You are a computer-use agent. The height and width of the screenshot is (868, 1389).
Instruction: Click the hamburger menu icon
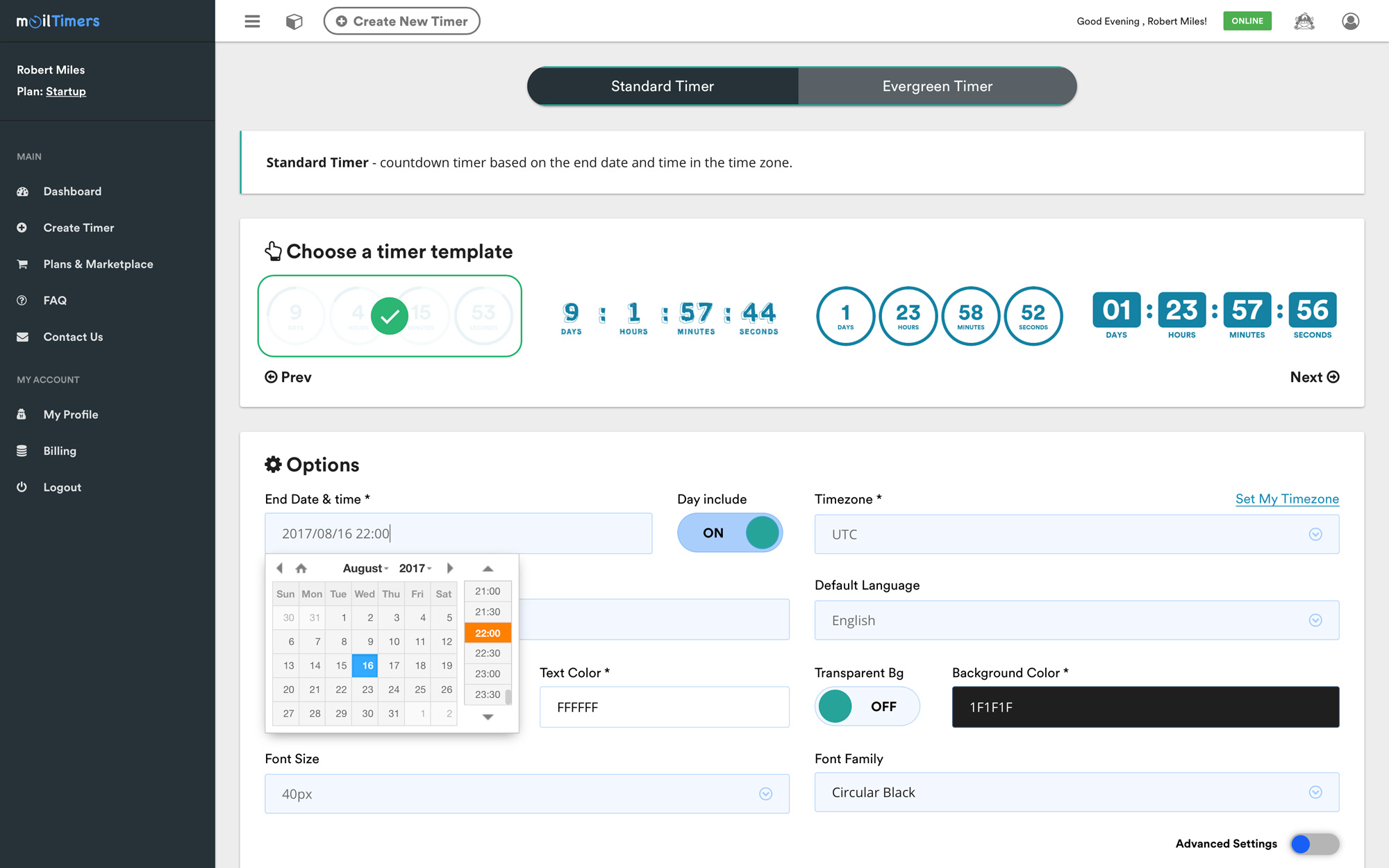point(252,22)
